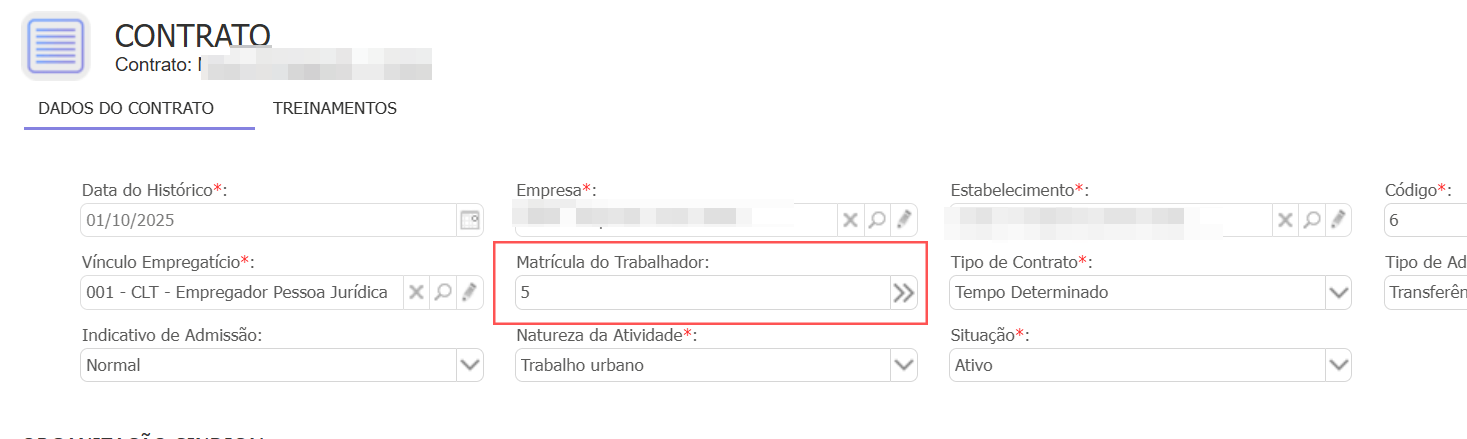Image resolution: width=1467 pixels, height=439 pixels.
Task: Open Estabelecimento search lookup
Action: pos(1310,220)
